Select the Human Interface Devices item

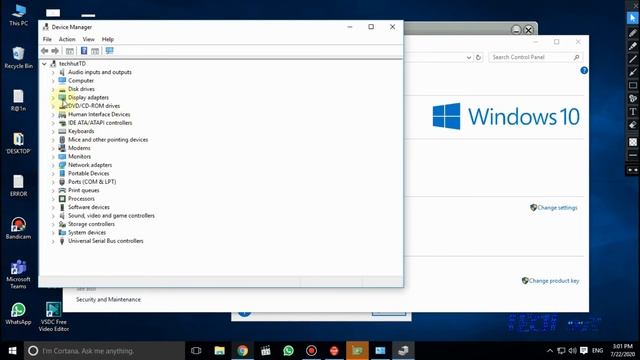tap(99, 115)
